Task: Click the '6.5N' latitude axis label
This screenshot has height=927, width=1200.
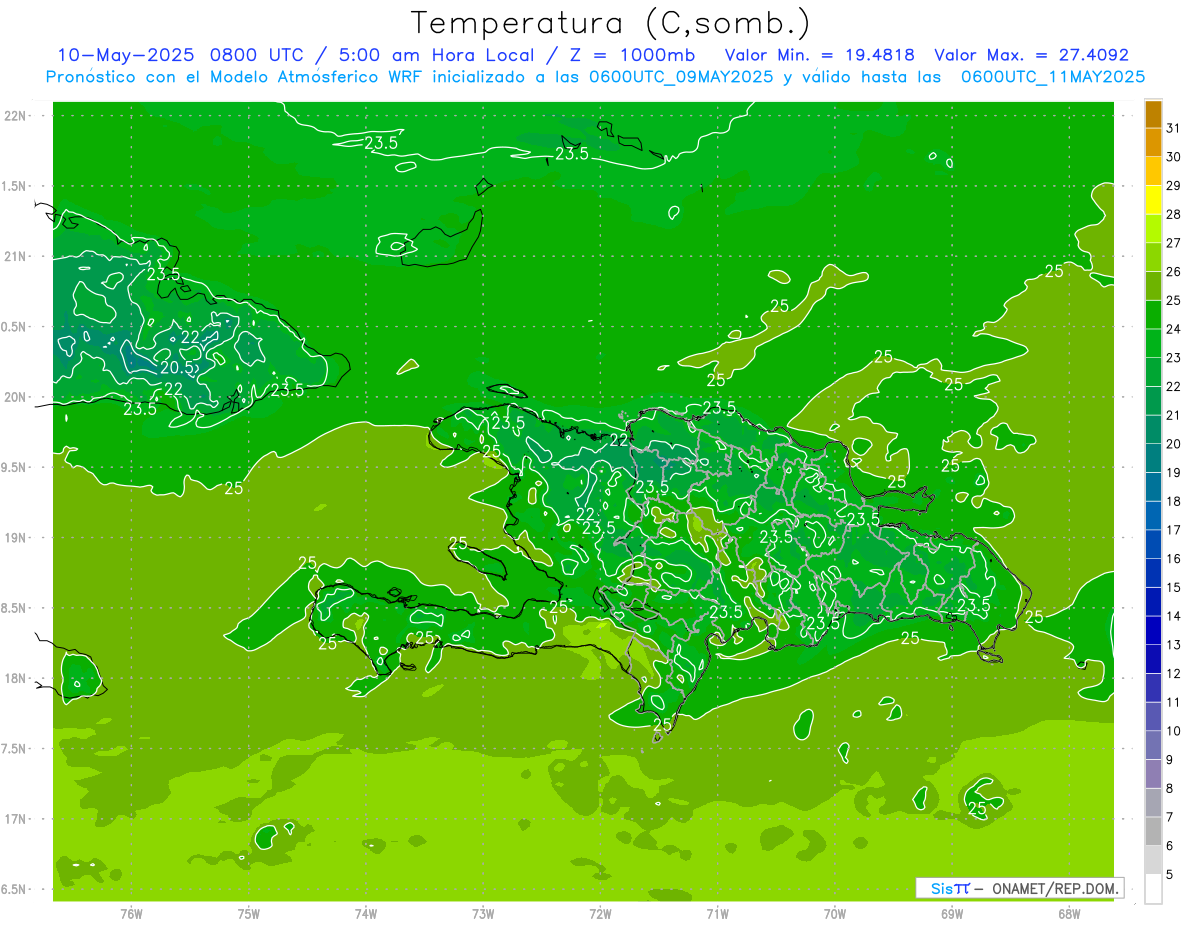Action: (x=15, y=890)
